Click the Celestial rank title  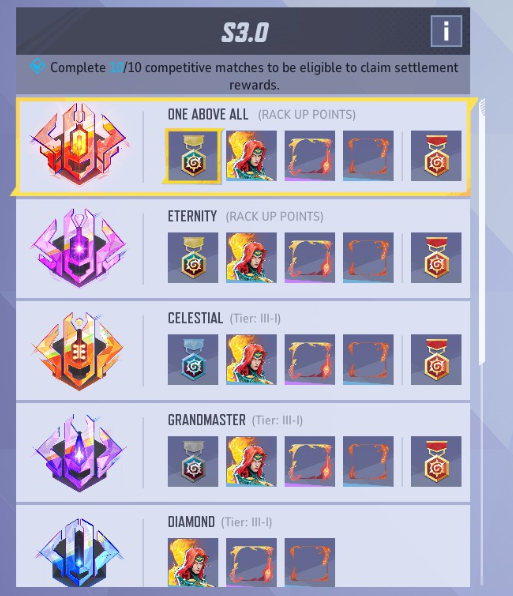[x=195, y=318]
